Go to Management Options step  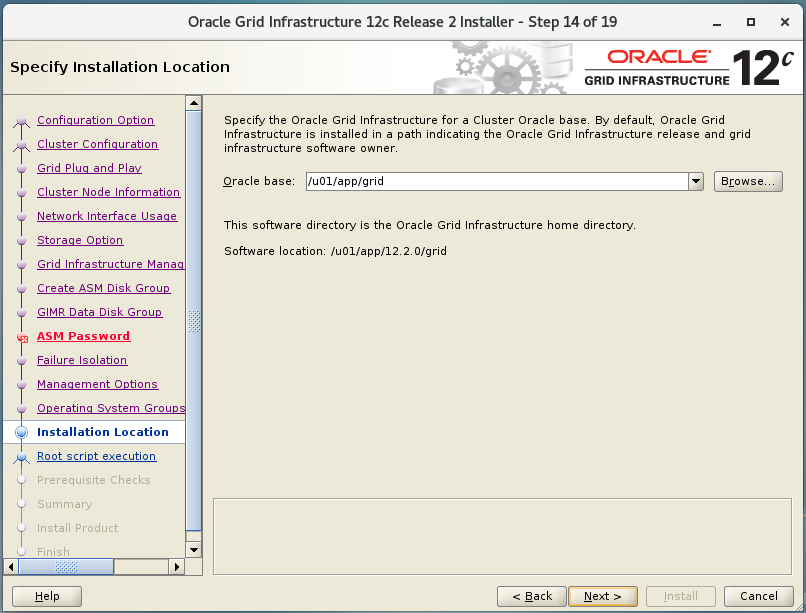97,384
